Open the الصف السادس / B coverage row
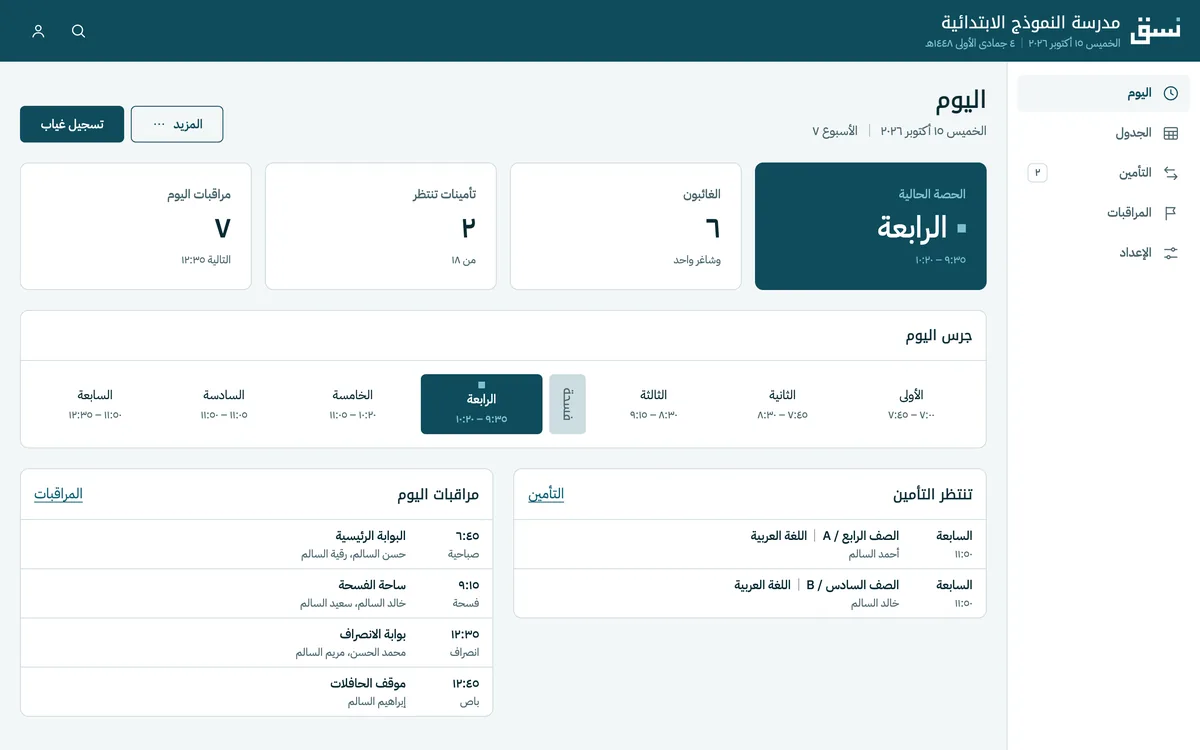The width and height of the screenshot is (1200, 750). tap(750, 594)
